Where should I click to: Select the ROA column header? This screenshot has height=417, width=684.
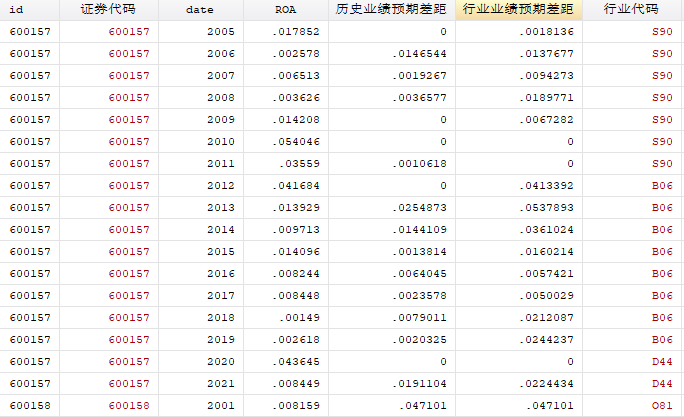pyautogui.click(x=285, y=9)
